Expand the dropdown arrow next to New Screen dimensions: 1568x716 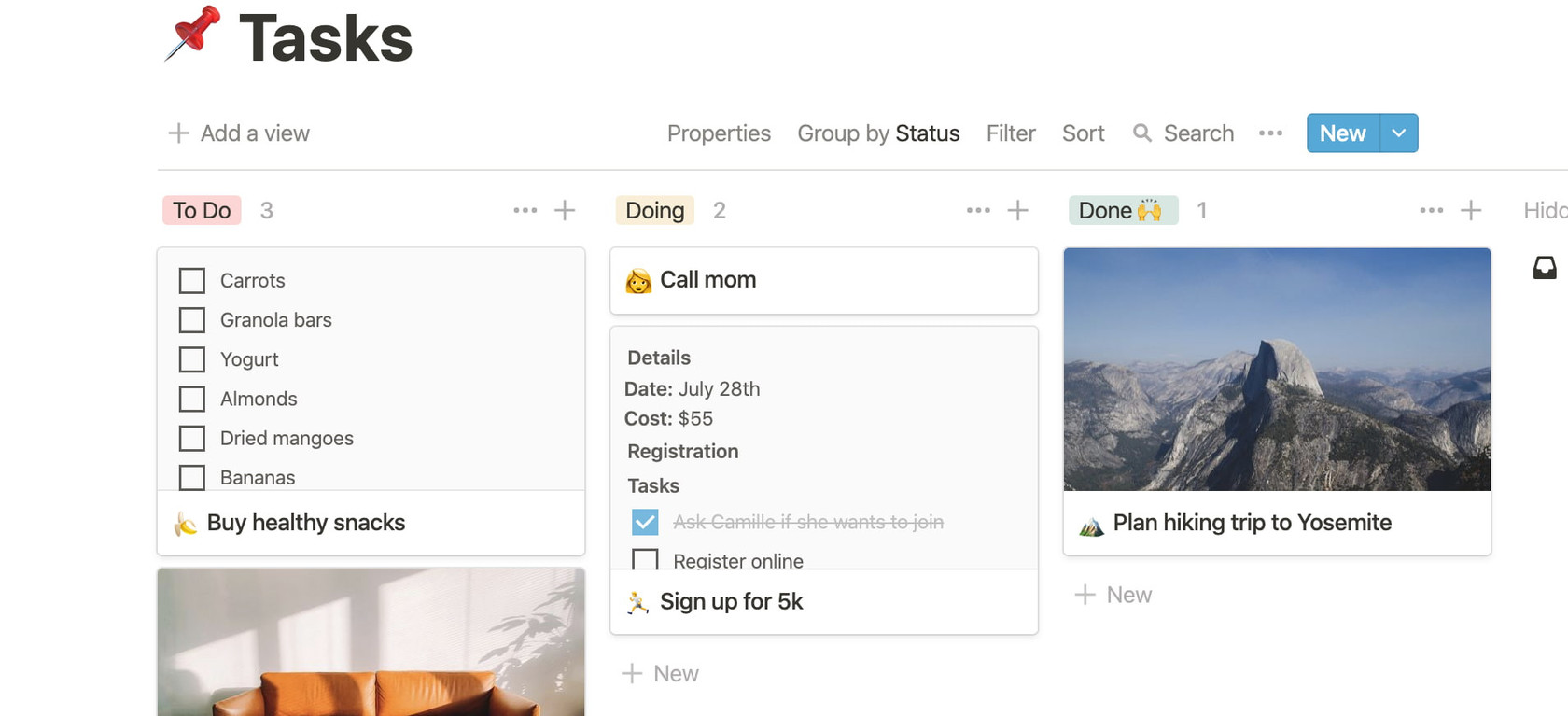[x=1398, y=133]
